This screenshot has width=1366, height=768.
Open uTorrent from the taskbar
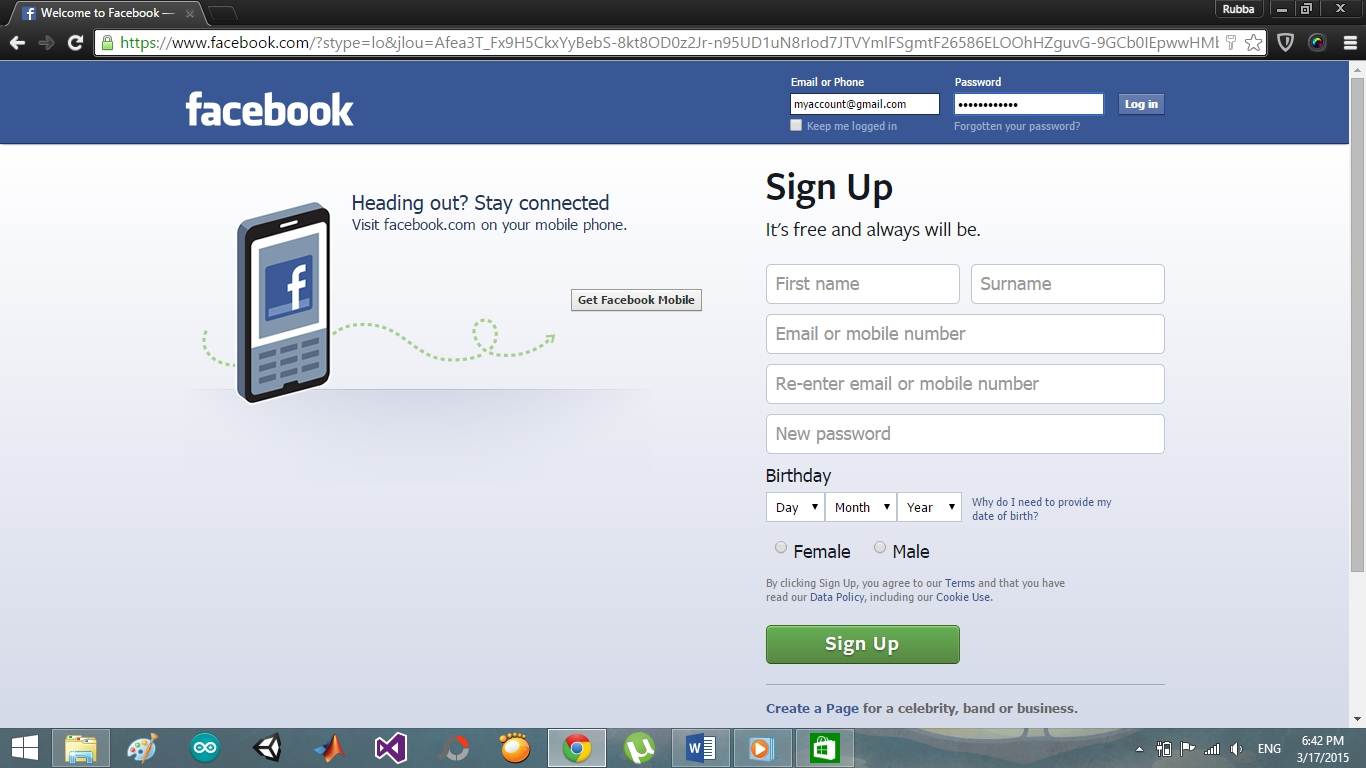(639, 748)
